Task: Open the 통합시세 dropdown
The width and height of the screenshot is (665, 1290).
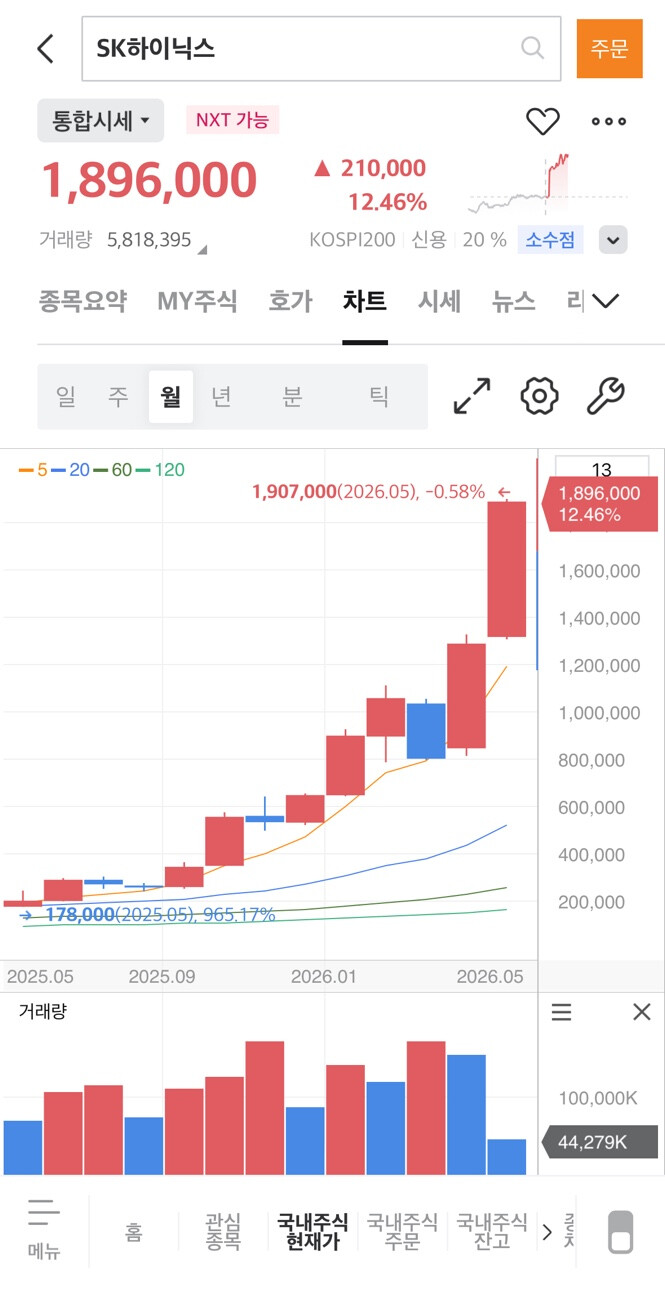Action: coord(100,121)
